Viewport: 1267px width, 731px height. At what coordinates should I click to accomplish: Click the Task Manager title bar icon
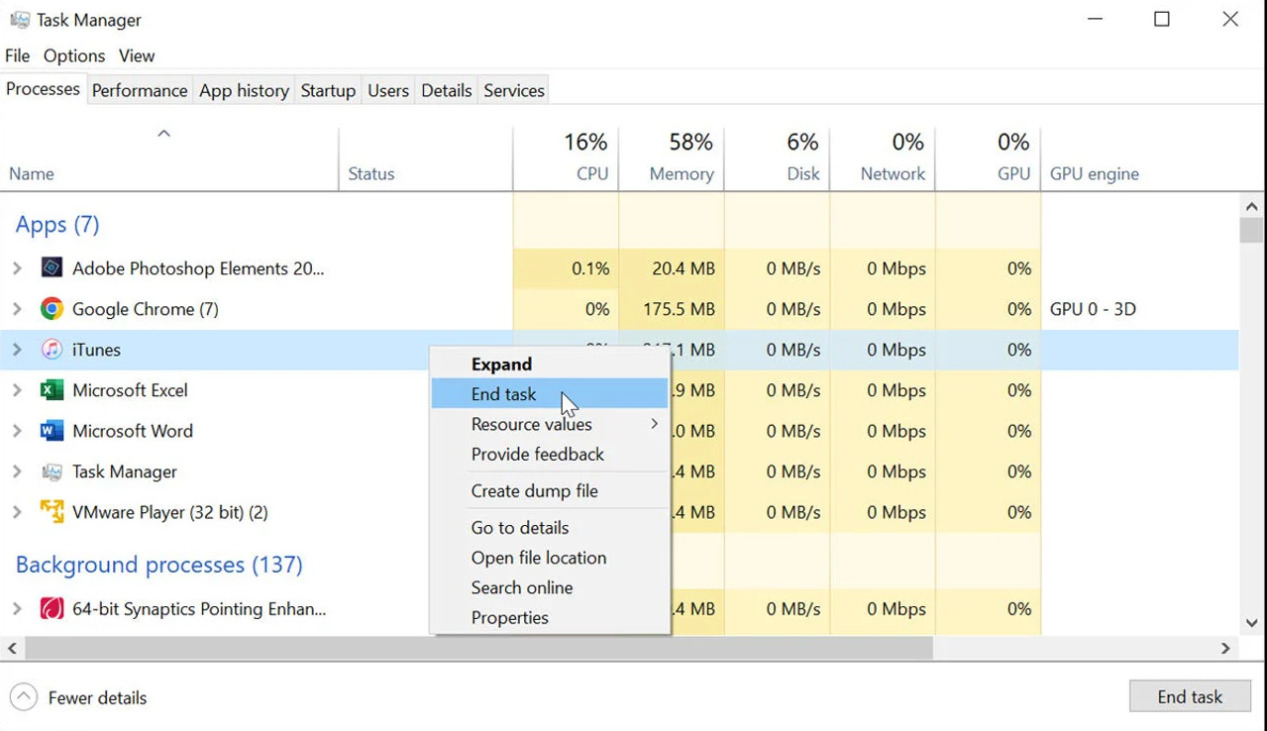(20, 20)
